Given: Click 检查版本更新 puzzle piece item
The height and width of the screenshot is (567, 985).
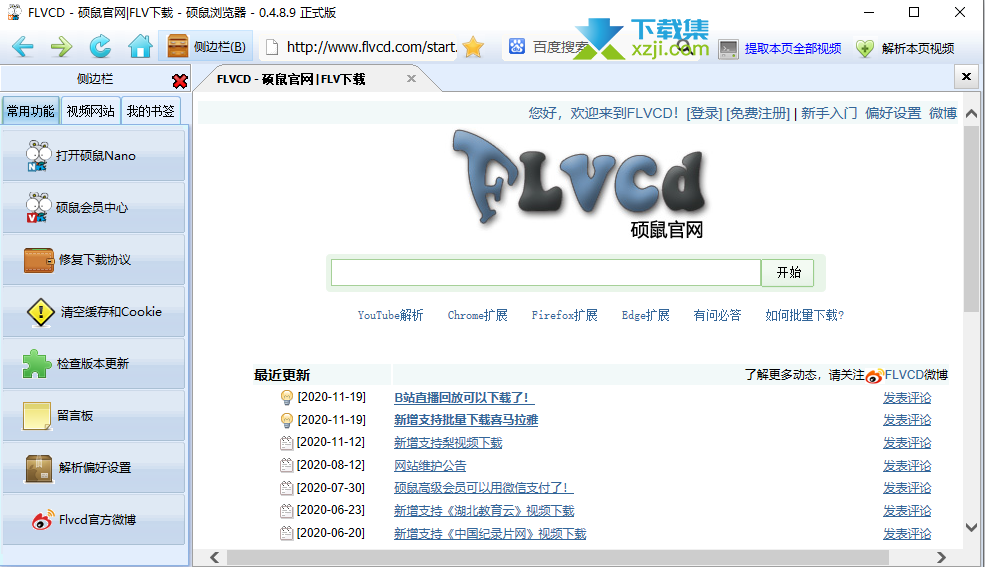Looking at the screenshot, I should [94, 364].
